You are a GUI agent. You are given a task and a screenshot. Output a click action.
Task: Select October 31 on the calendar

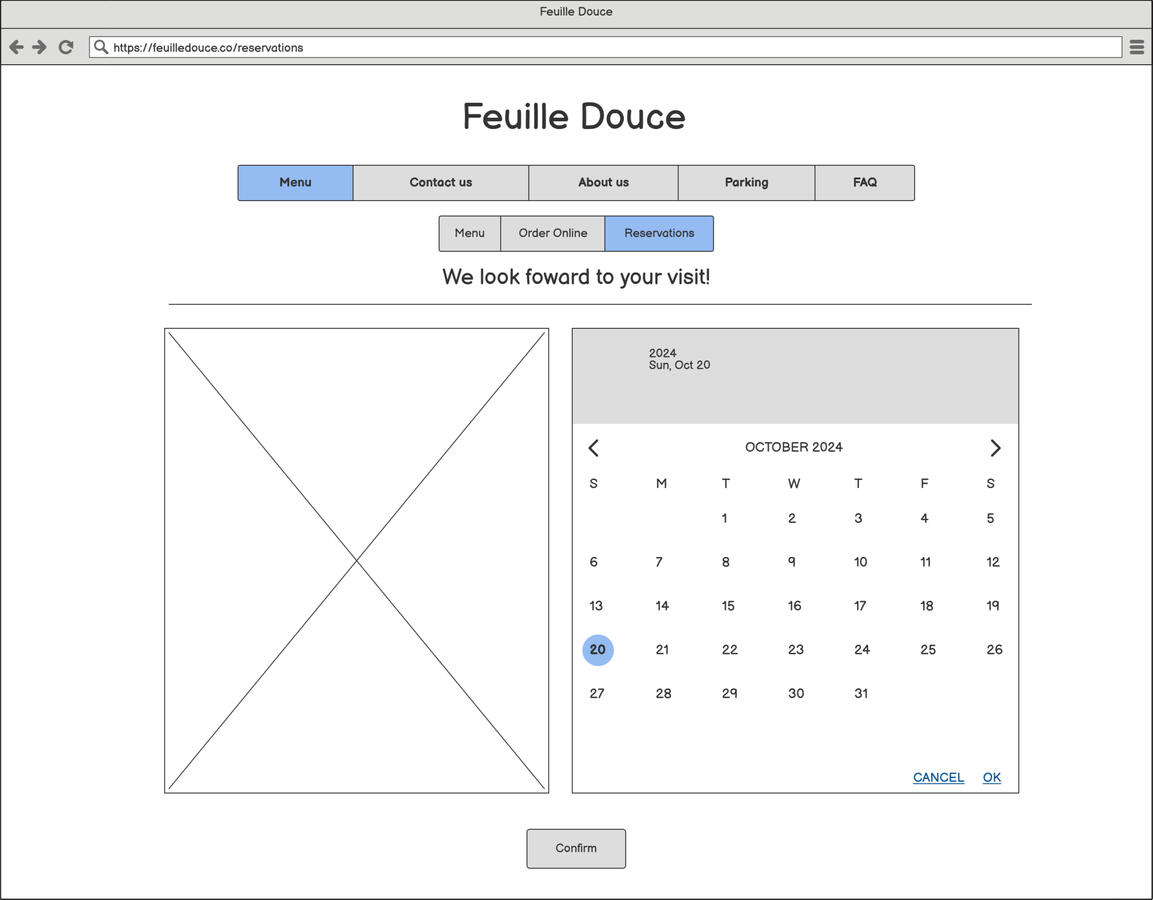coord(860,693)
